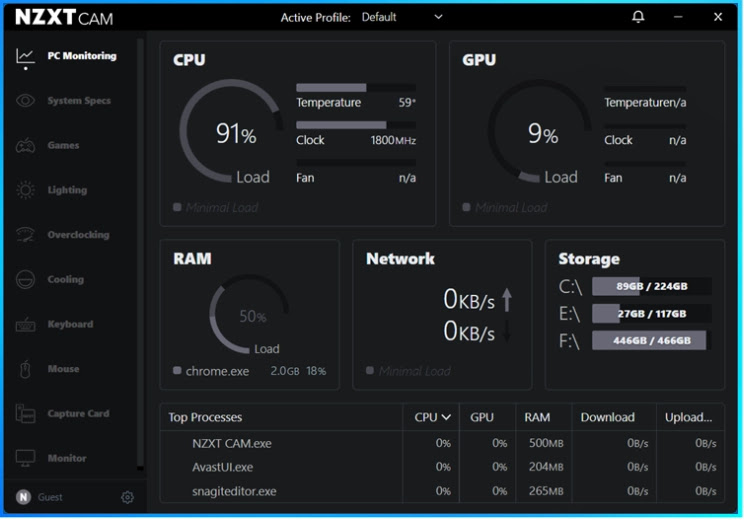Open the Keyboard icon in sidebar
Viewport: 744px width, 520px height.
coord(25,325)
